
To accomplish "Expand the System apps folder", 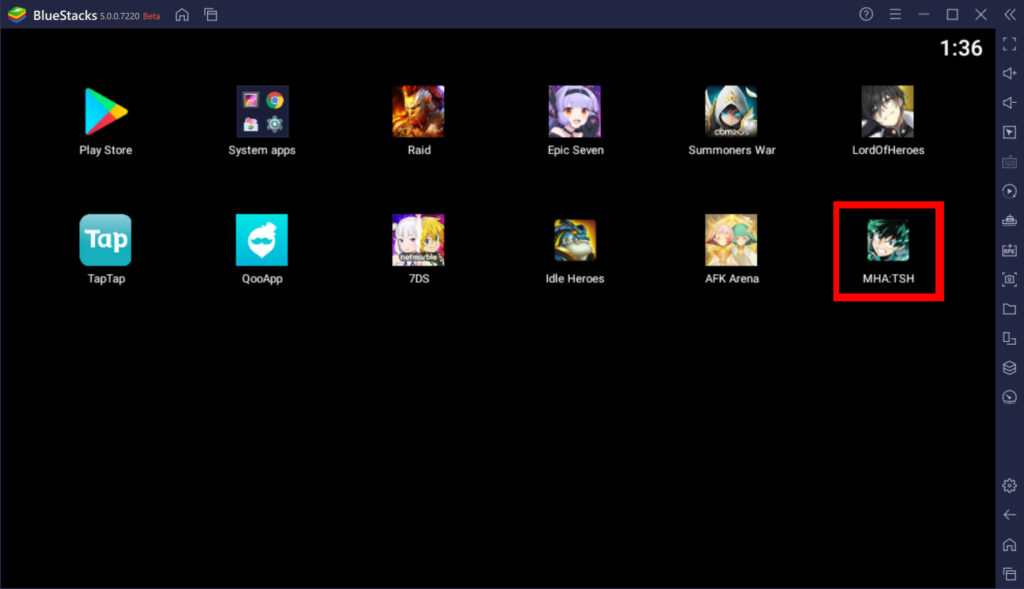I will [261, 110].
